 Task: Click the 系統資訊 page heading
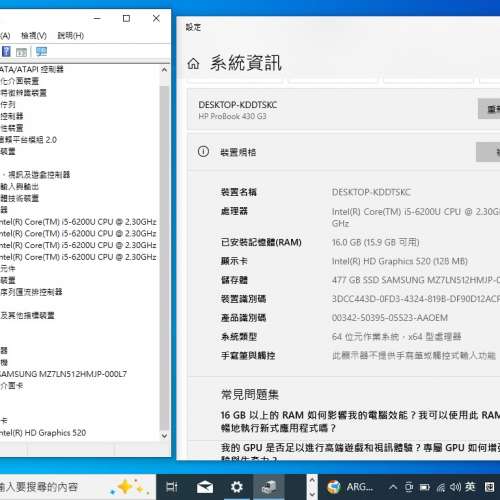(x=246, y=63)
